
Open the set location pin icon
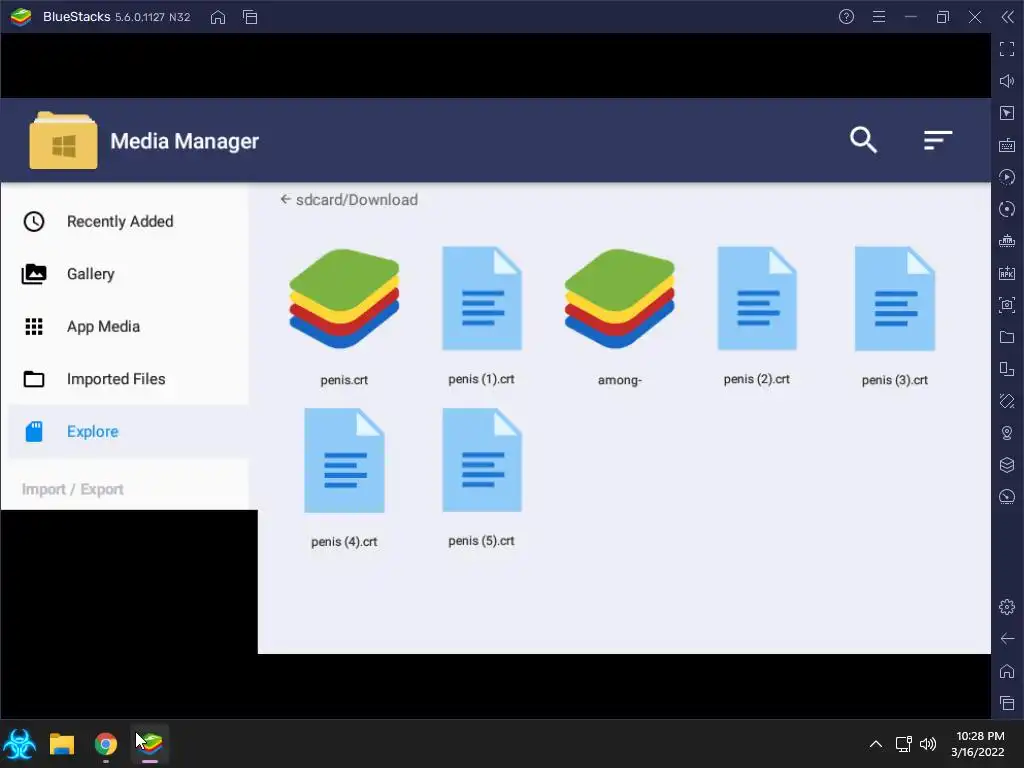click(x=1007, y=433)
